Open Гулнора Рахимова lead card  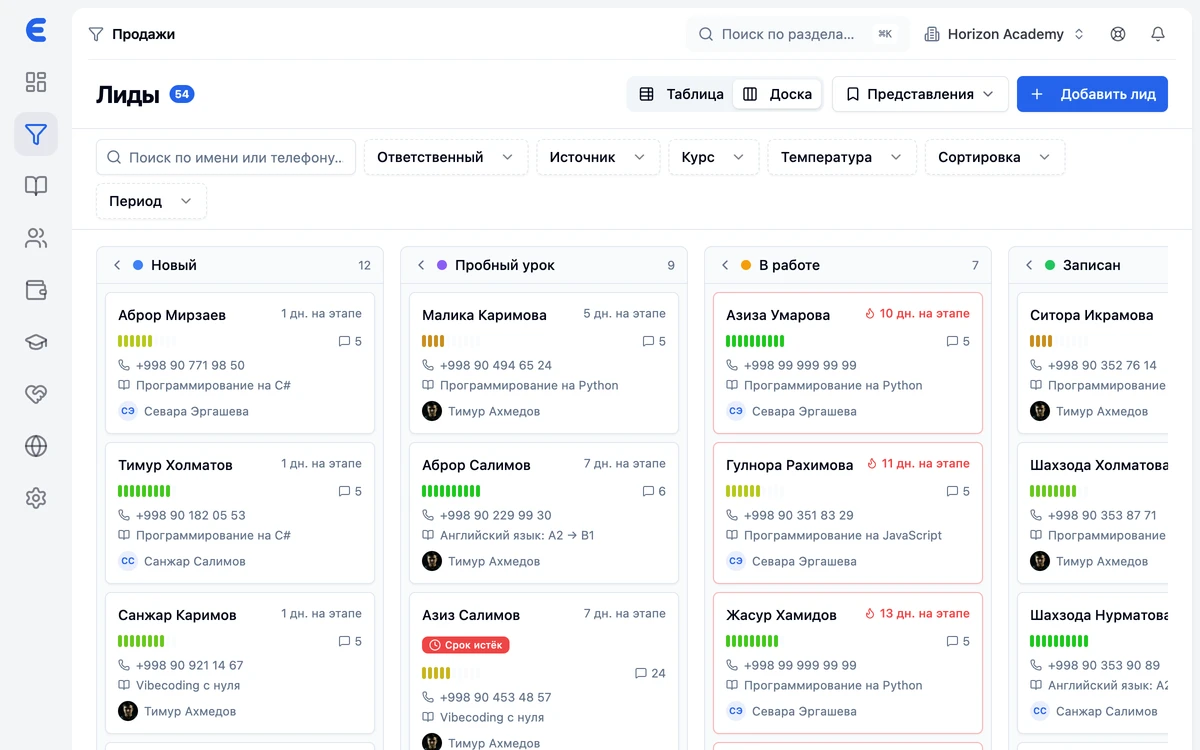click(848, 513)
